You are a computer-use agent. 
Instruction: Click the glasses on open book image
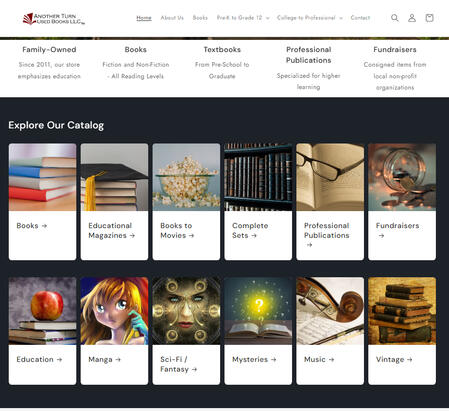(330, 177)
